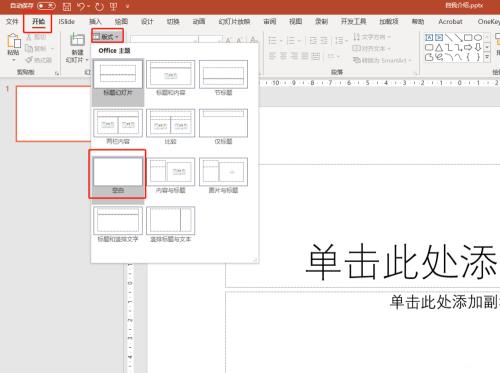Image resolution: width=500 pixels, height=373 pixels.
Task: Click the Paste clipboard icon
Action: point(13,41)
